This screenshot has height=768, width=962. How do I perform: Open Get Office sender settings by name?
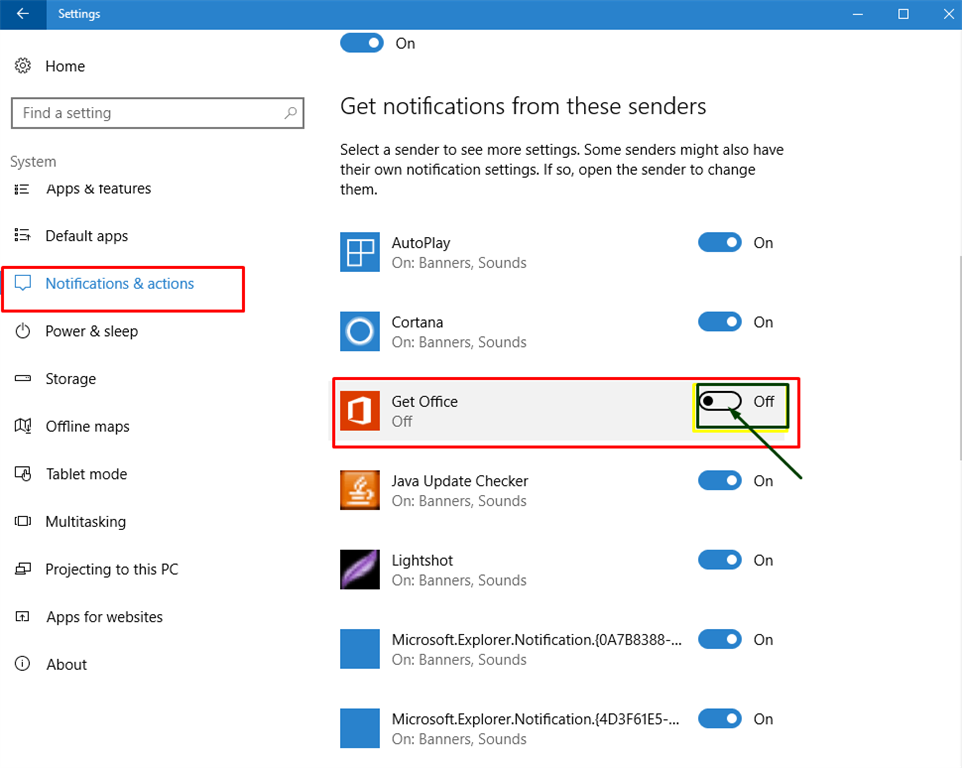click(x=425, y=401)
